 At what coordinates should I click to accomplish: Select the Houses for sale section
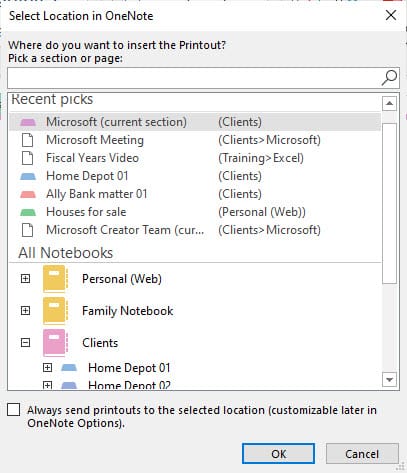point(195,212)
